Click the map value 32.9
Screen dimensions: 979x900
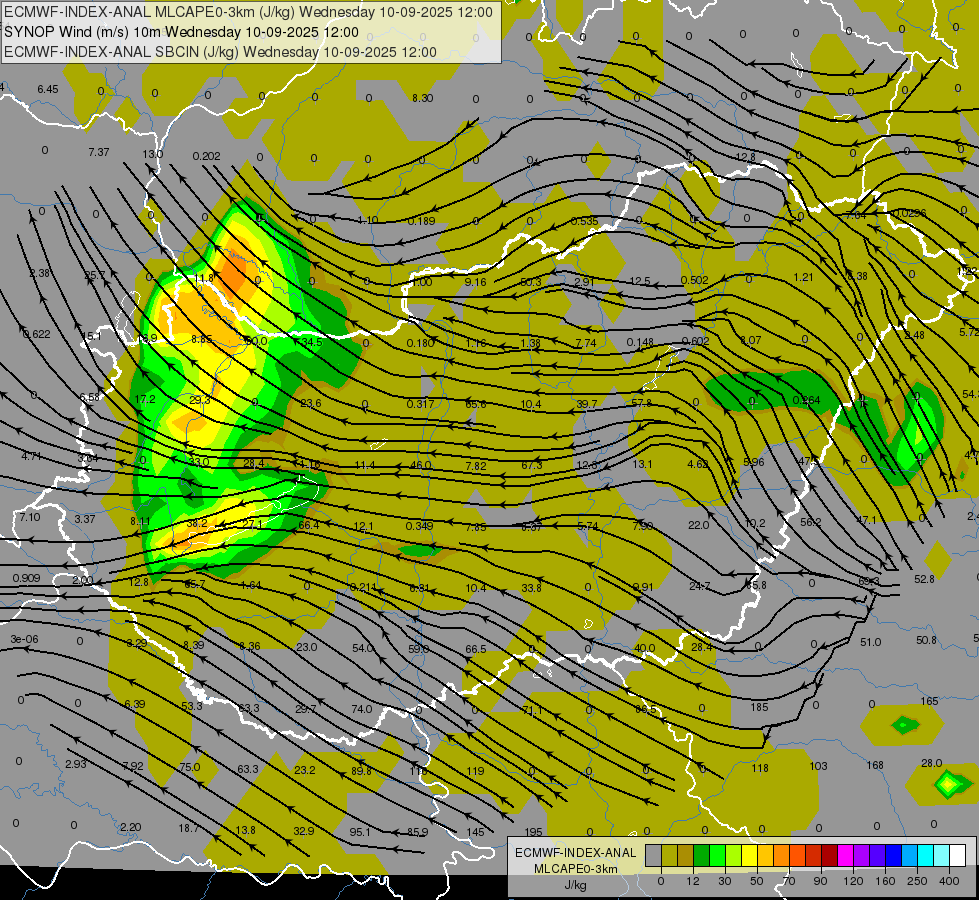[x=303, y=831]
